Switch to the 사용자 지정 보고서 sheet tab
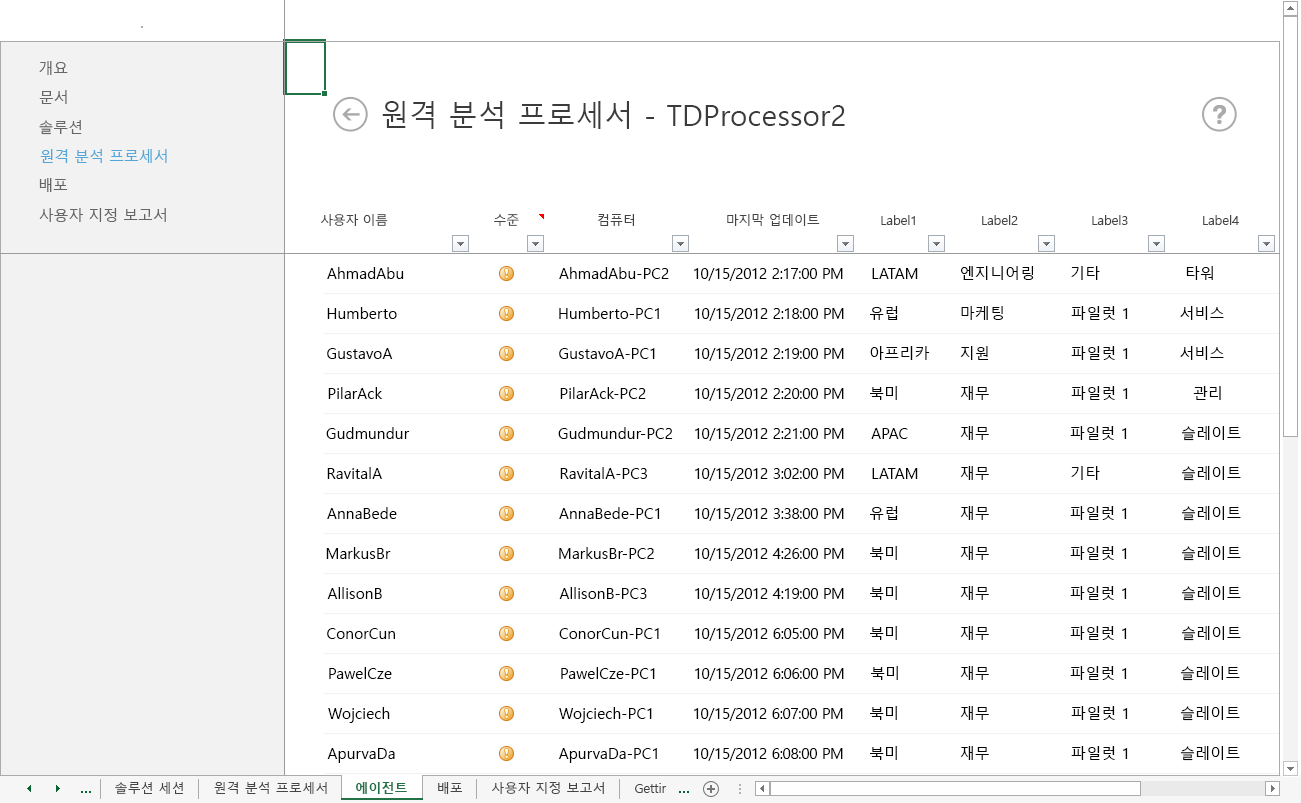Screen dimensions: 1301x803 click(548, 788)
